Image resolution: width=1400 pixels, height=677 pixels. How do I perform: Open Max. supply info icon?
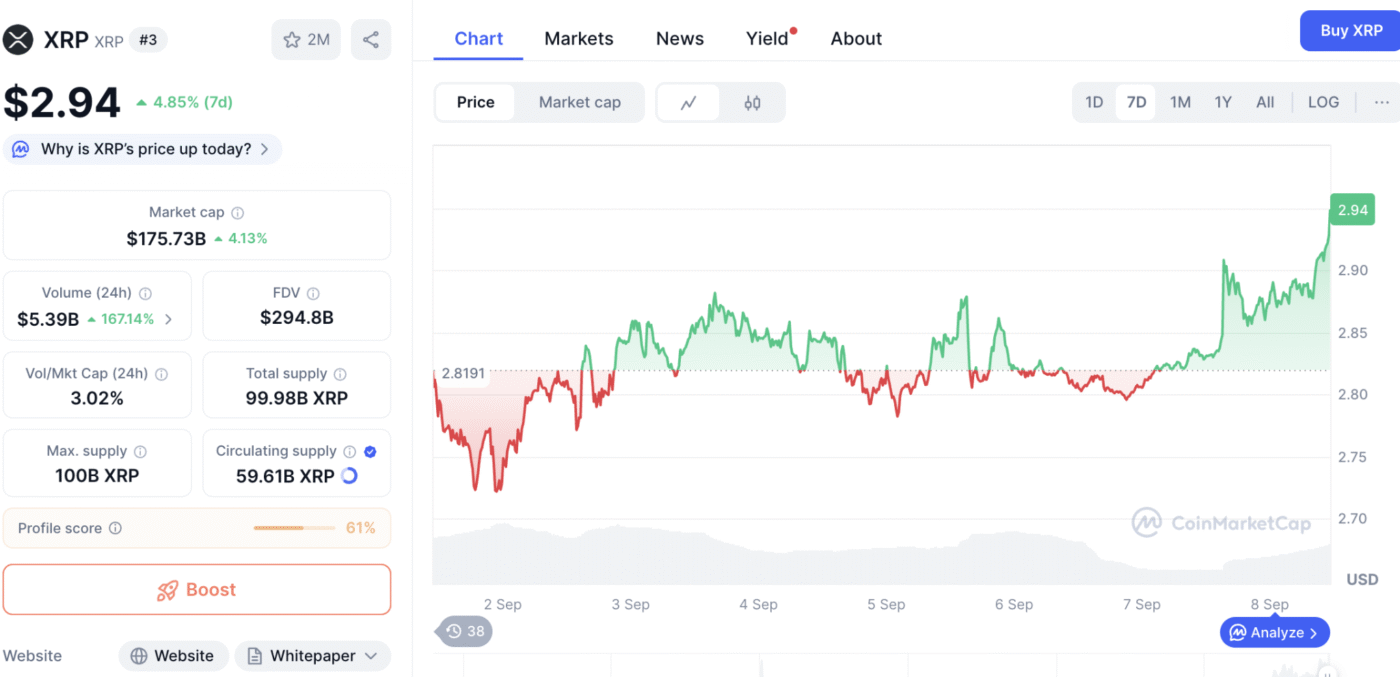[140, 452]
